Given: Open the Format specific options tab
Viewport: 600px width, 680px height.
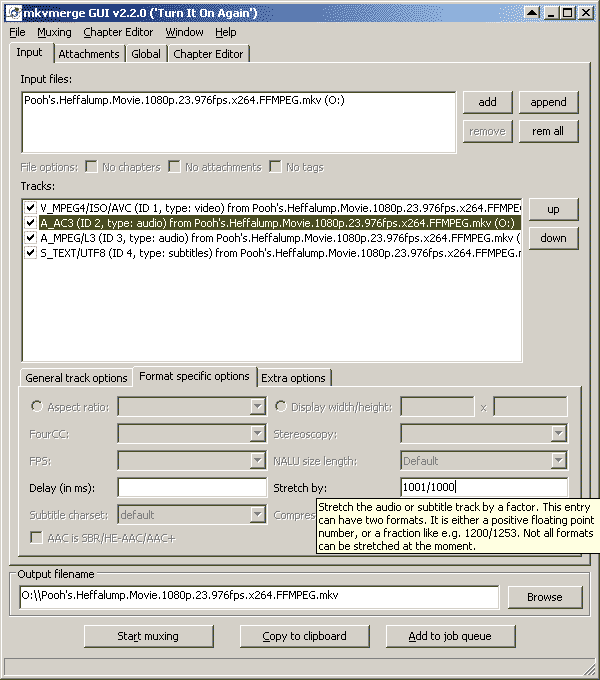Looking at the screenshot, I should 194,376.
